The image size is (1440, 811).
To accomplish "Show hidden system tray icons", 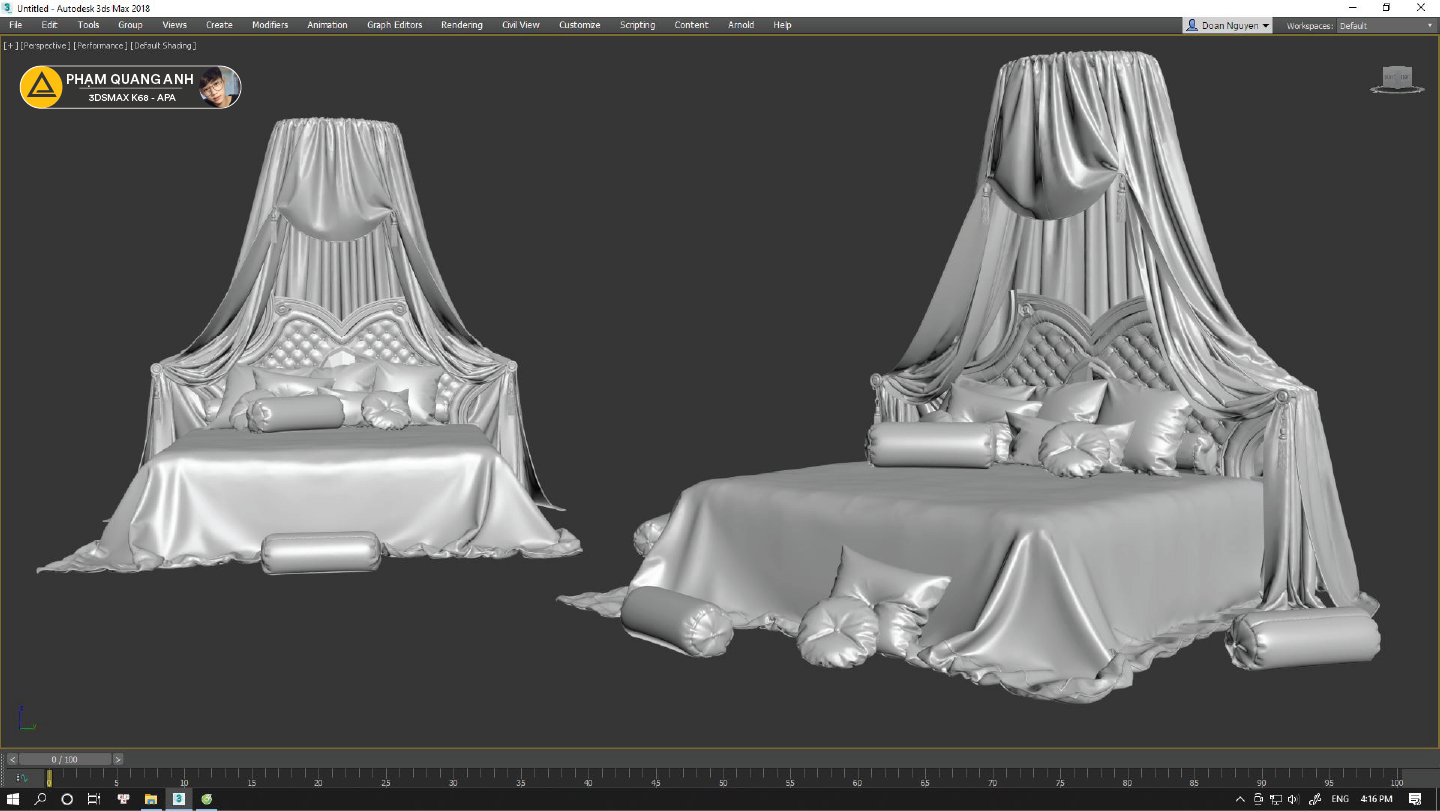I will point(1240,799).
